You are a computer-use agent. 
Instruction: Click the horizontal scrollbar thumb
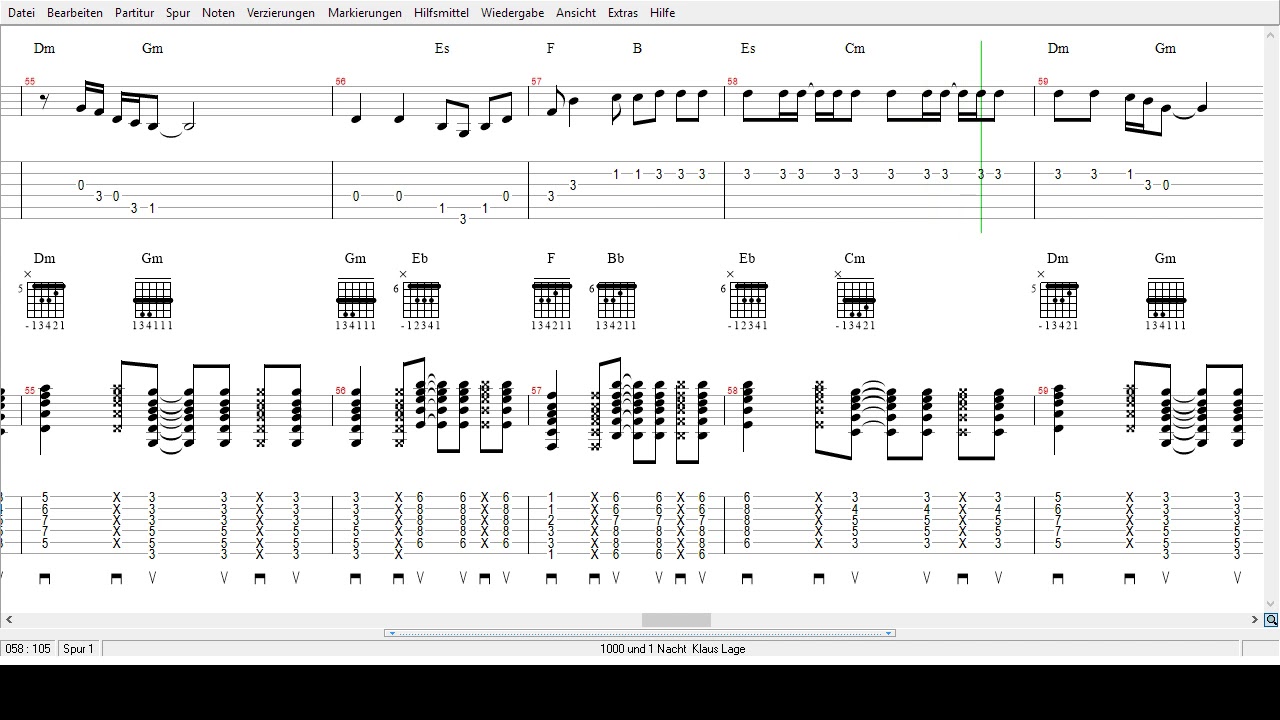pyautogui.click(x=676, y=620)
